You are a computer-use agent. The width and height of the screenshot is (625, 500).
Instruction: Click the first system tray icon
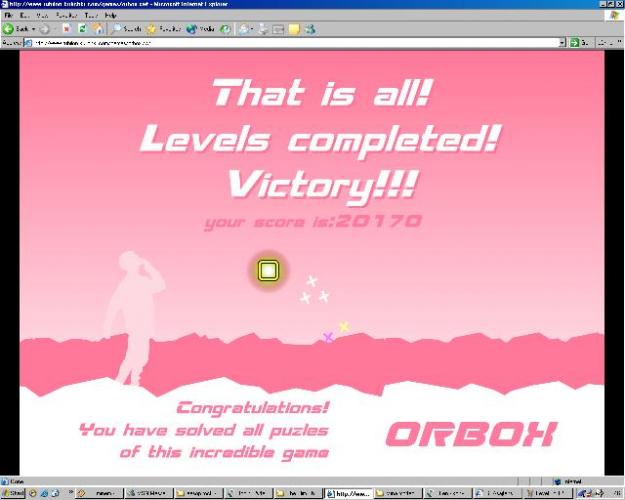coord(582,493)
